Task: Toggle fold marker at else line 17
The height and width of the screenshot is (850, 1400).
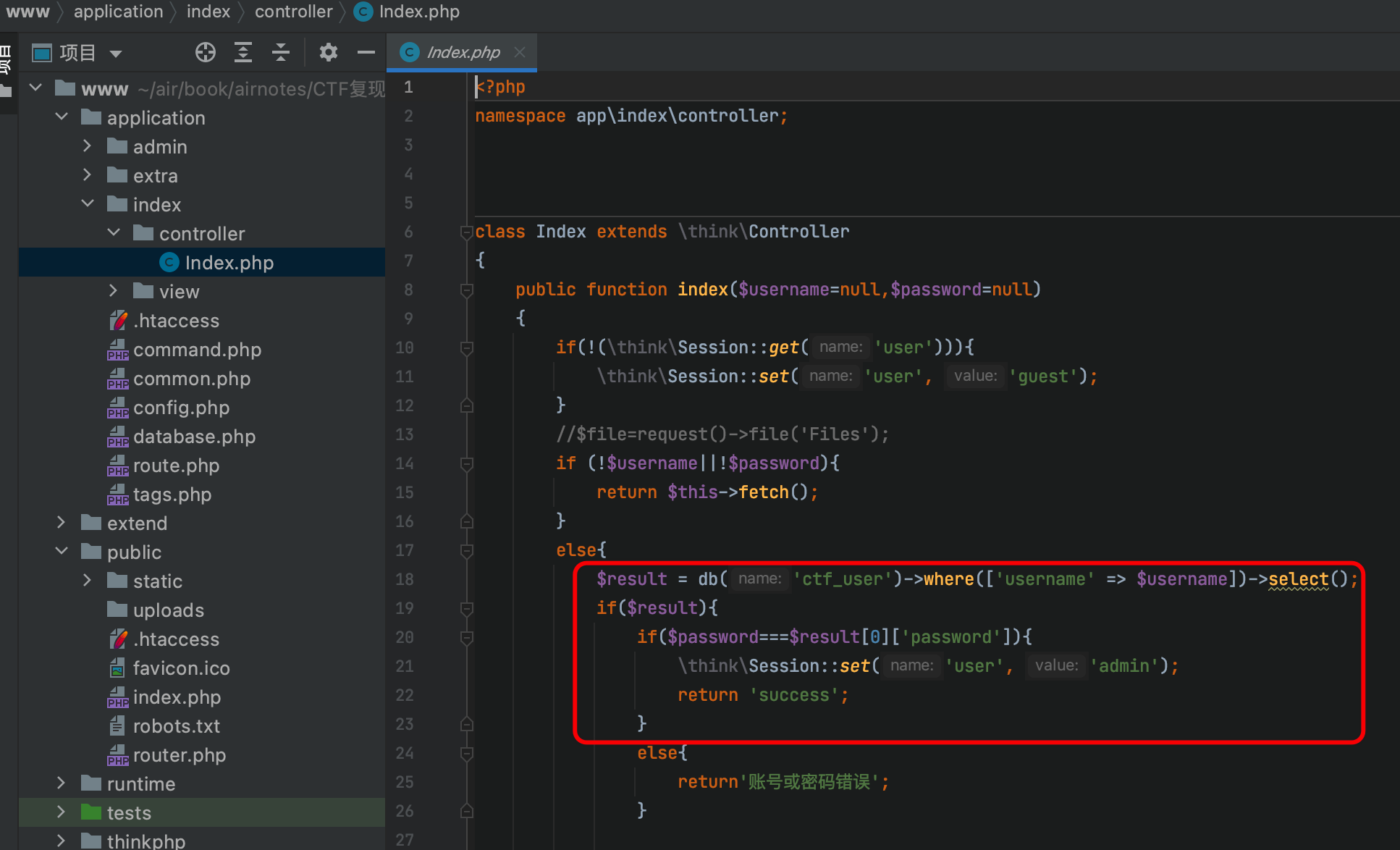Action: click(x=466, y=551)
